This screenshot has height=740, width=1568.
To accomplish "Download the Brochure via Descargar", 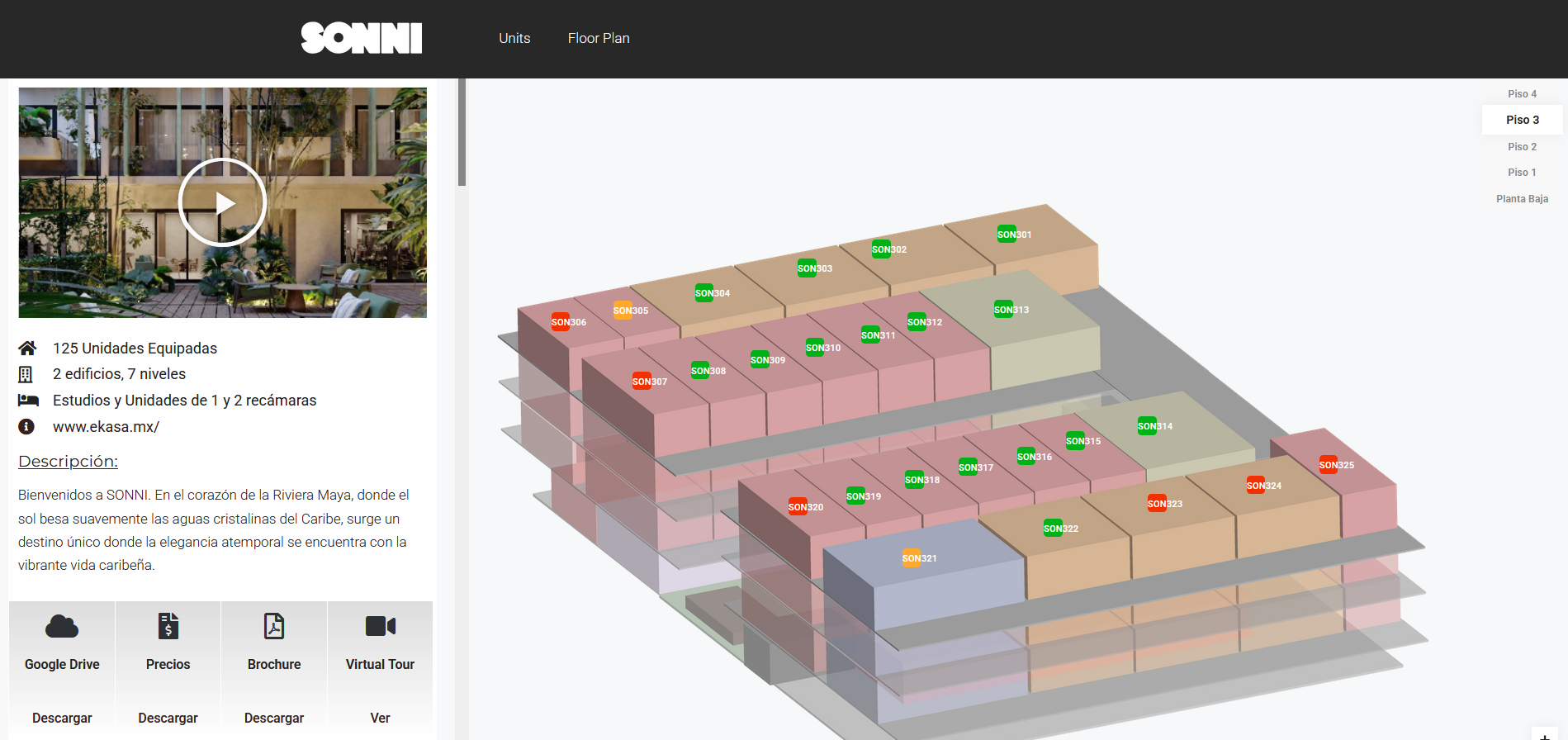I will pyautogui.click(x=274, y=718).
